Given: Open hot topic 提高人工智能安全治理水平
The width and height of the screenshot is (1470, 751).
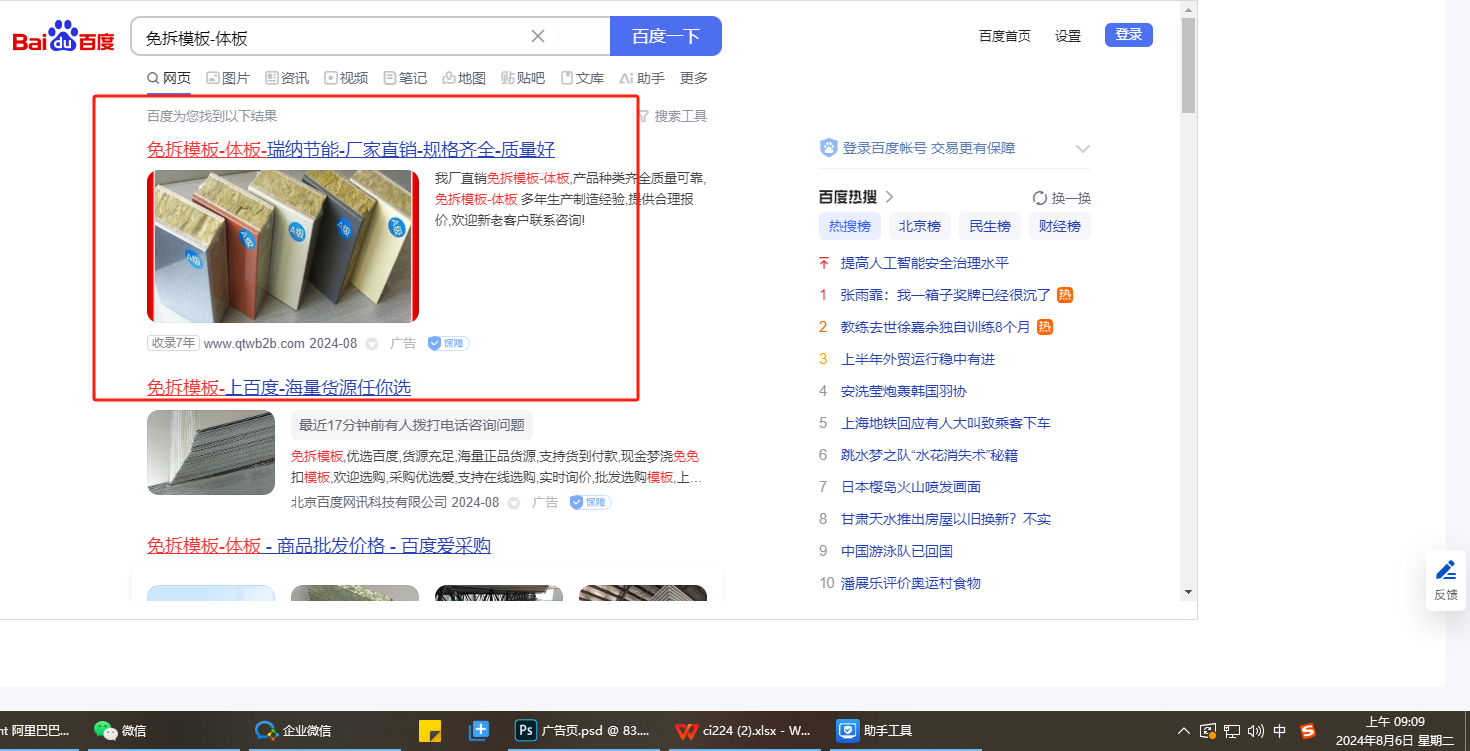Looking at the screenshot, I should [x=925, y=263].
